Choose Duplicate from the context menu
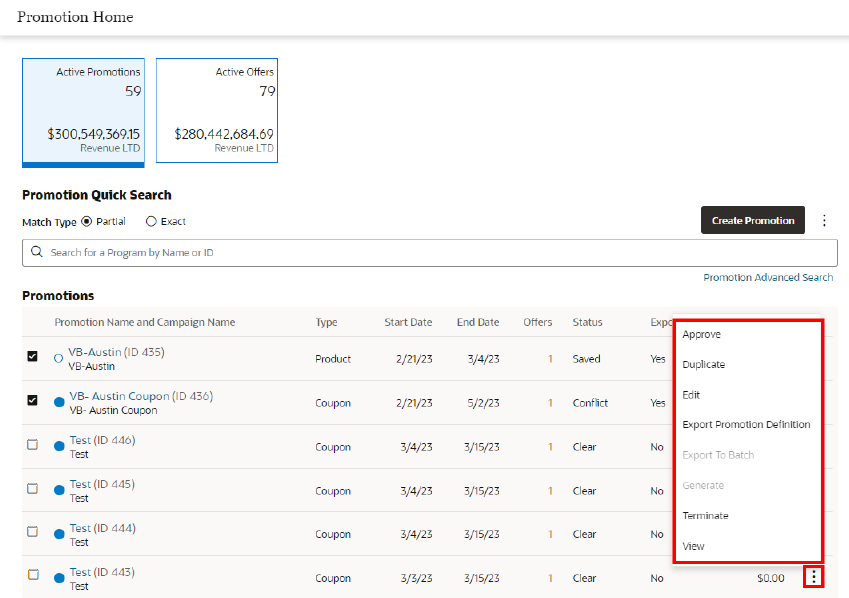849x598 pixels. pyautogui.click(x=703, y=365)
